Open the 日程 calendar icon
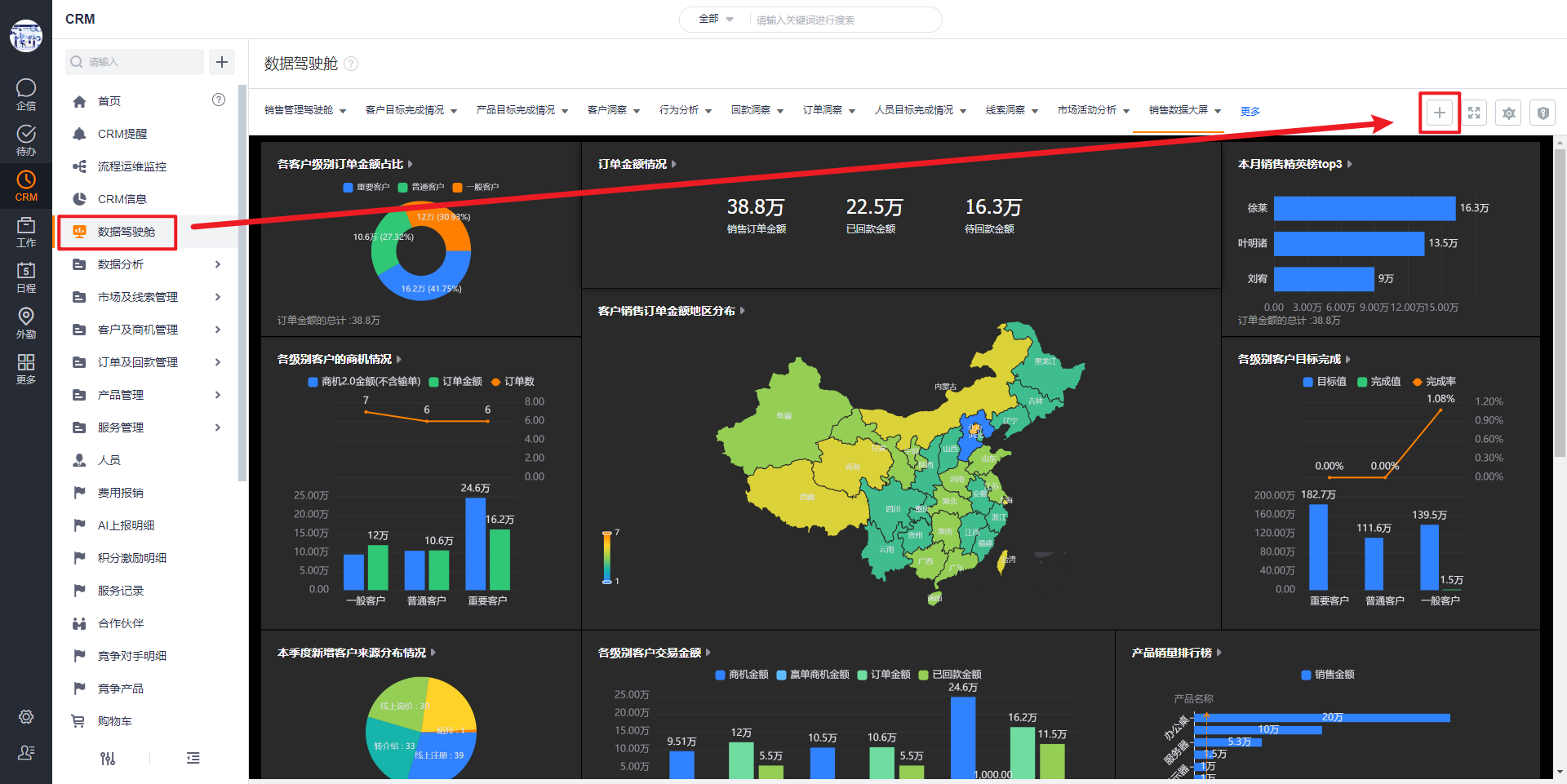 pos(26,277)
